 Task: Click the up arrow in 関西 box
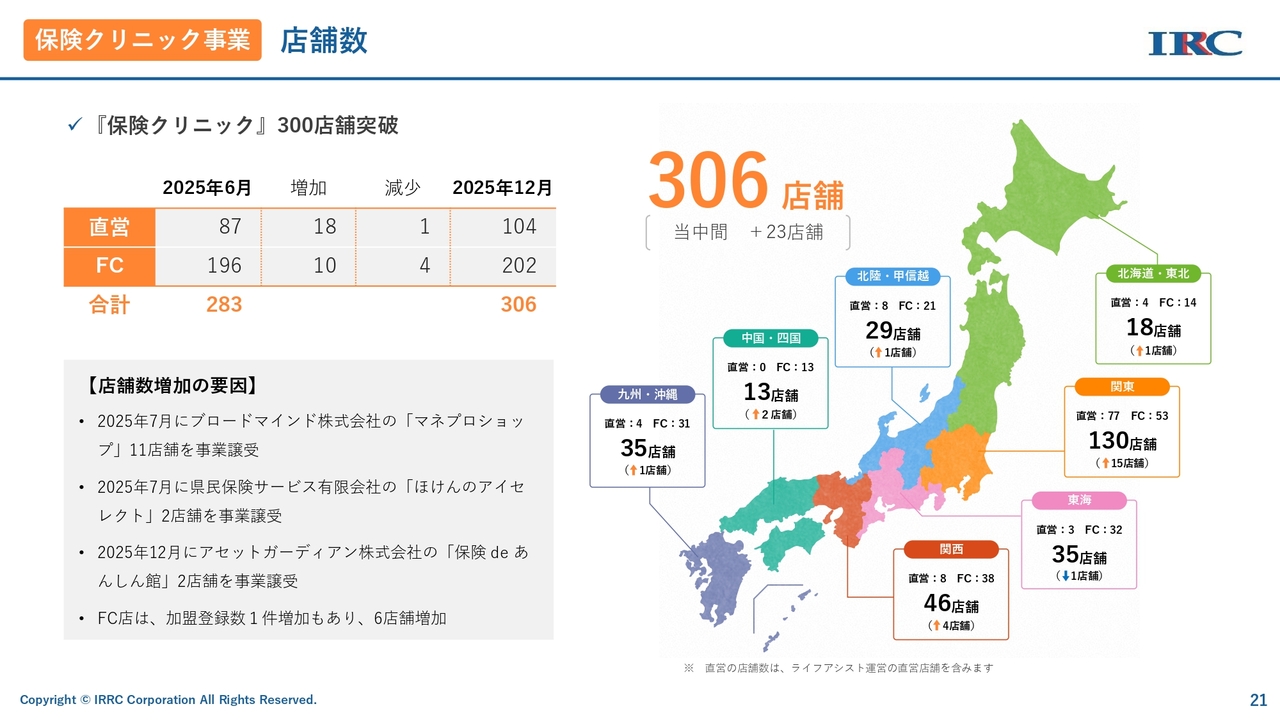click(x=934, y=626)
